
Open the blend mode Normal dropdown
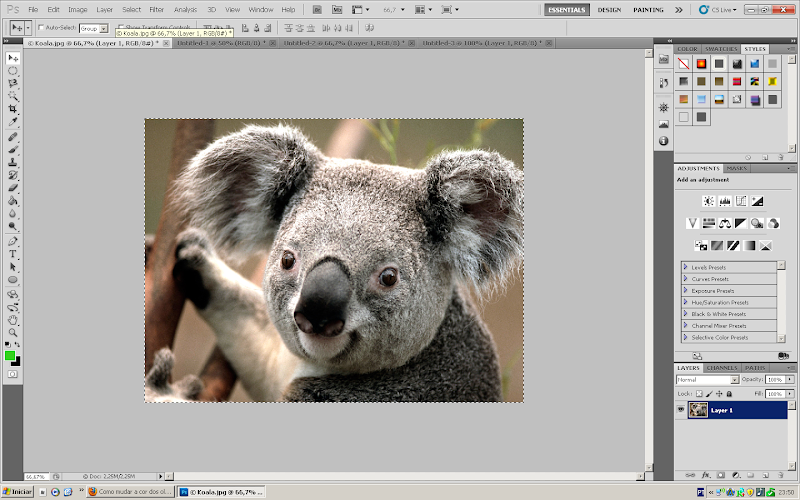pos(708,380)
